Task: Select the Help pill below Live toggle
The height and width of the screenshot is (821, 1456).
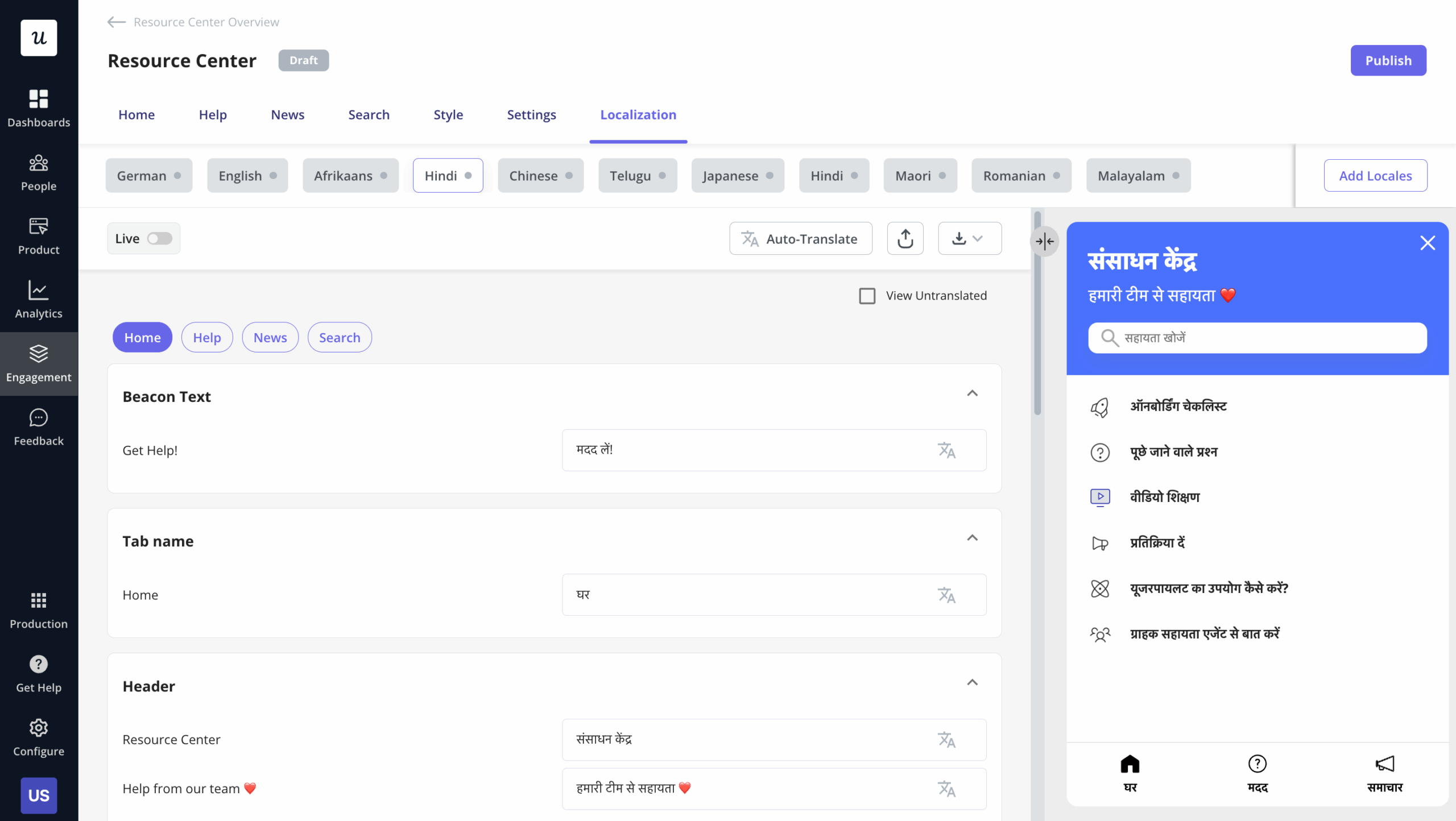Action: tap(206, 337)
